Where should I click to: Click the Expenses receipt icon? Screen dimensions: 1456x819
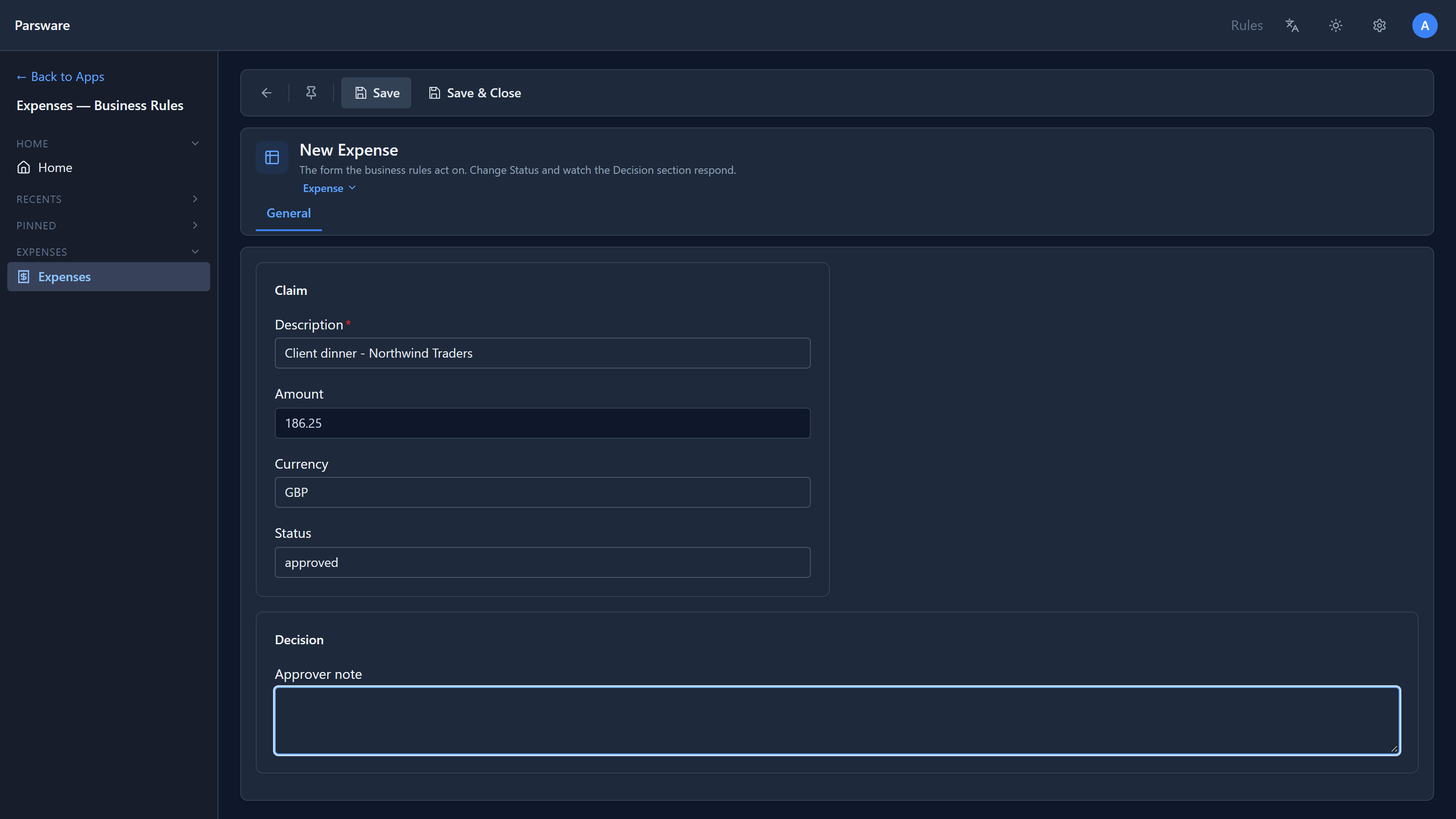click(x=24, y=277)
